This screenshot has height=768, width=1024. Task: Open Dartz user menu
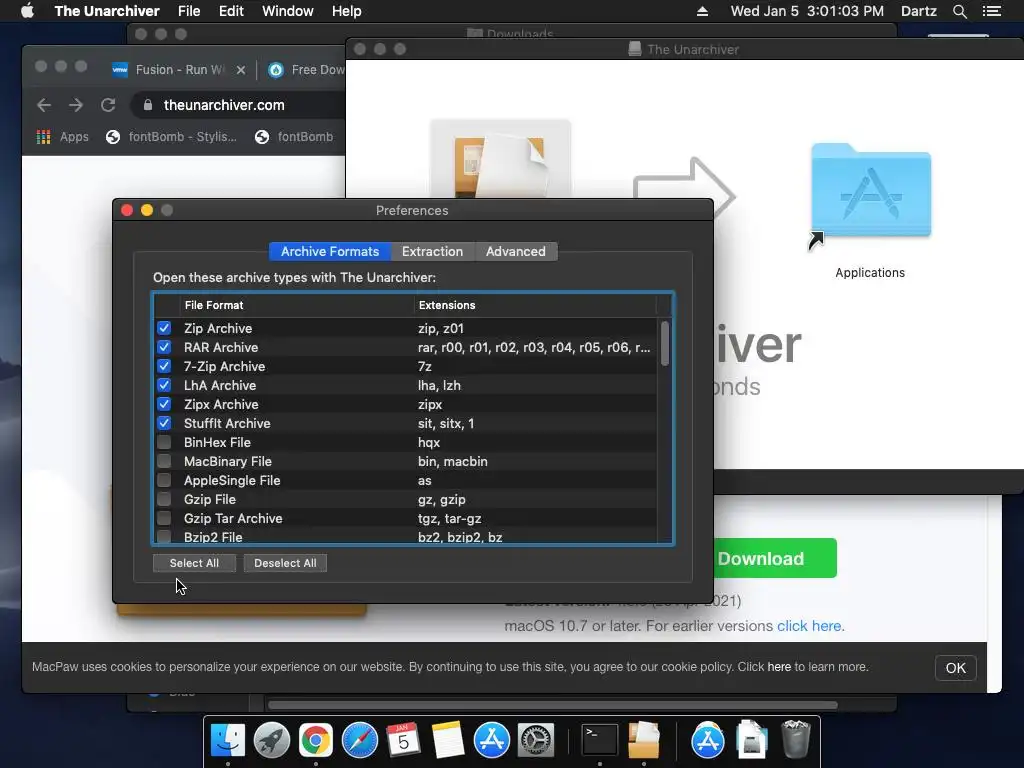(x=918, y=11)
